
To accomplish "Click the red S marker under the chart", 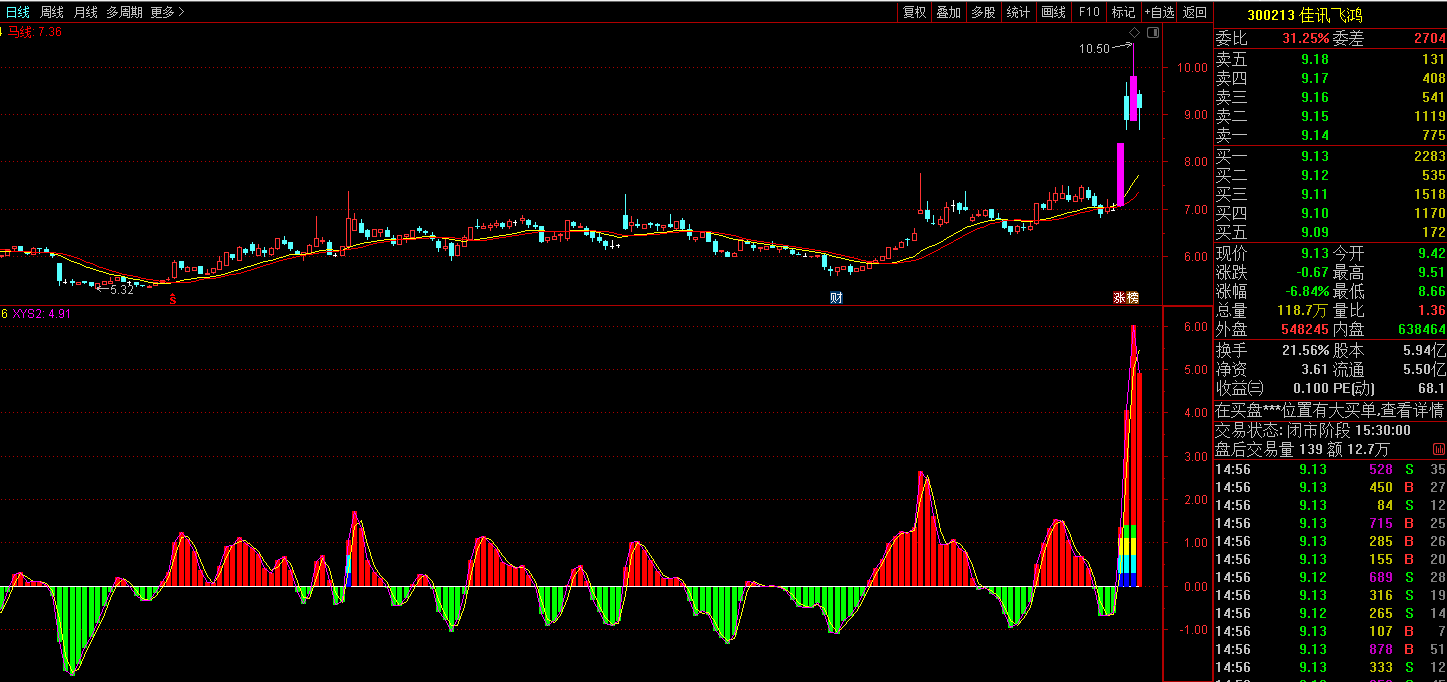I will tap(172, 298).
